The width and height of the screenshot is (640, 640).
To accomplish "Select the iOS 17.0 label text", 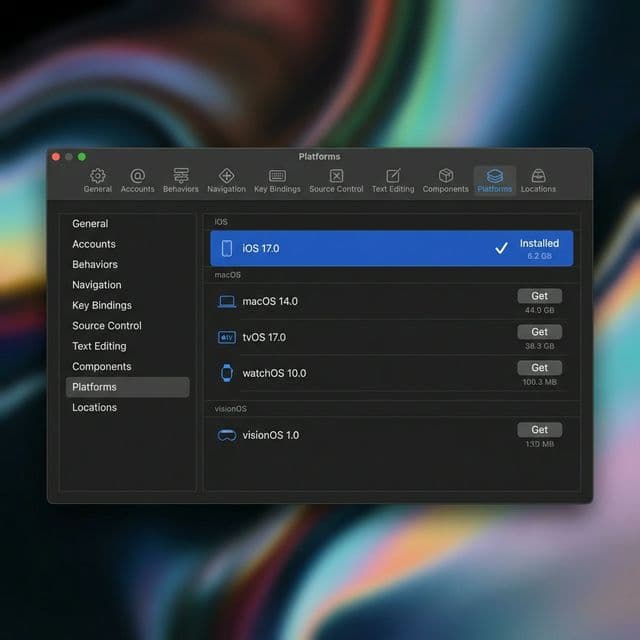I will tap(261, 248).
